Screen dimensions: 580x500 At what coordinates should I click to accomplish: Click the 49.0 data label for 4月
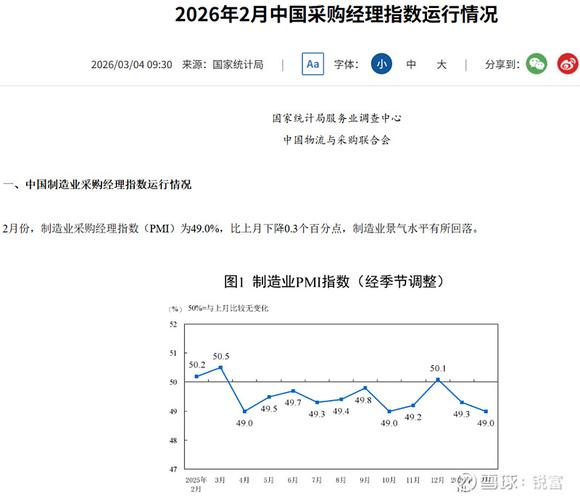tap(244, 423)
